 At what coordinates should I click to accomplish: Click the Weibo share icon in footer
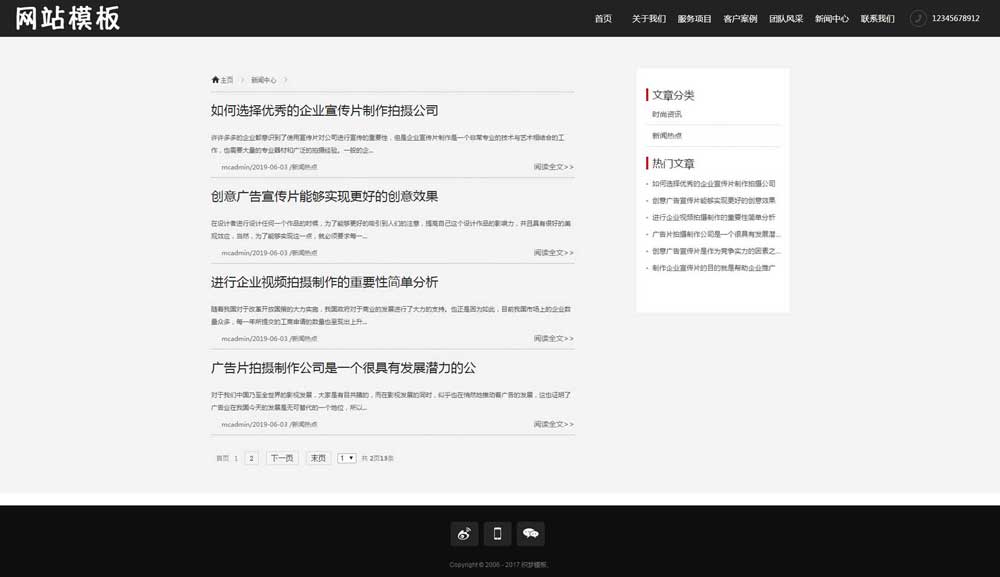tap(463, 534)
